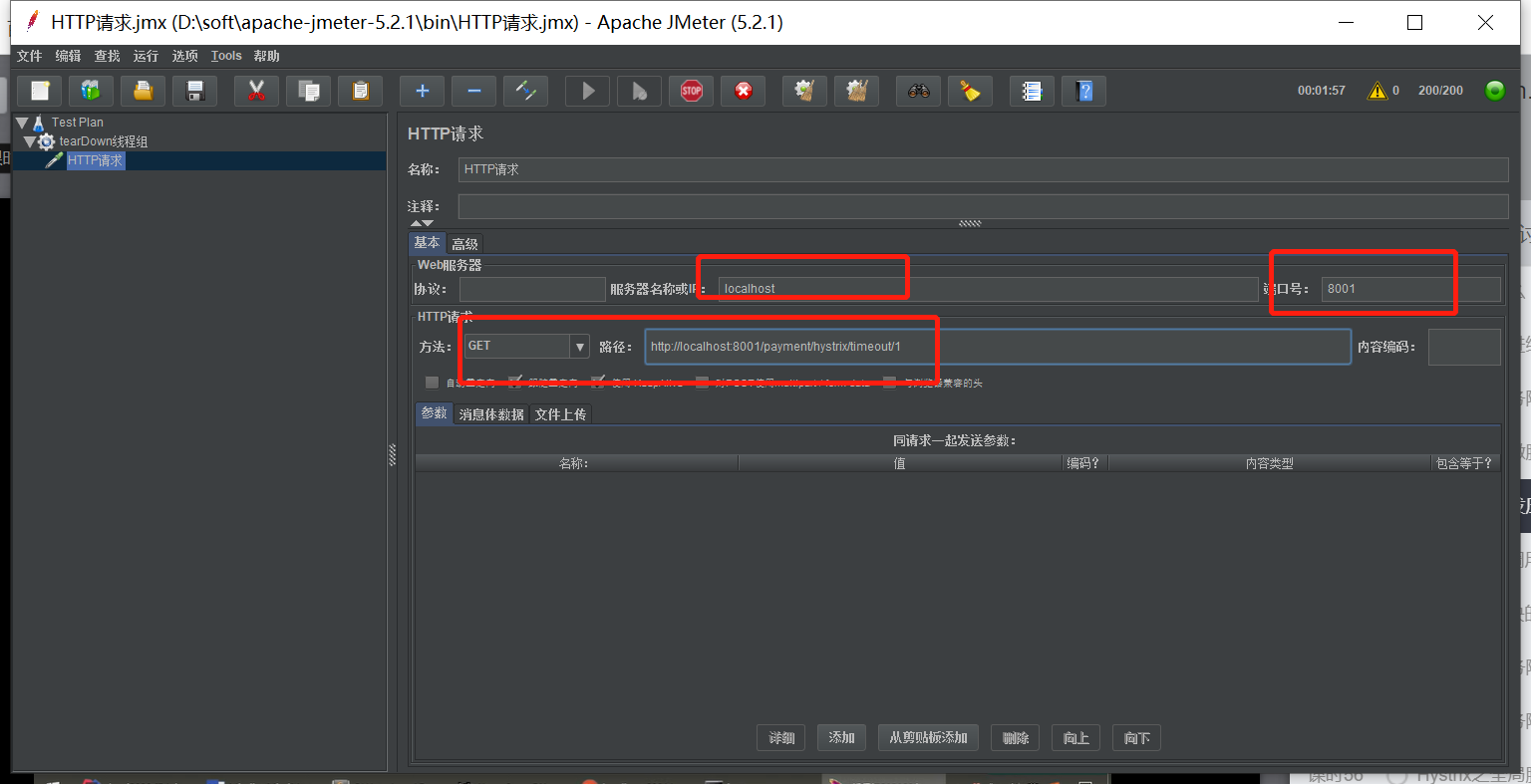This screenshot has height=784, width=1531.
Task: Clear results with single broom icon
Action: click(x=805, y=91)
